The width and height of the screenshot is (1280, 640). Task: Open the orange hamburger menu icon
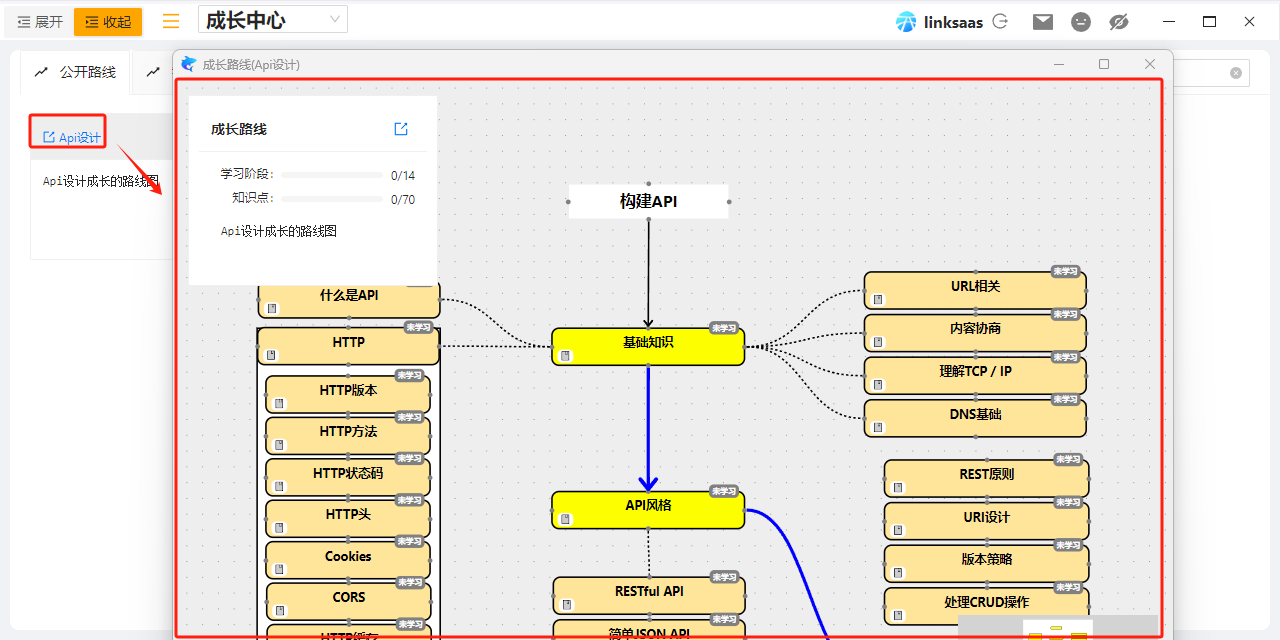tap(171, 21)
